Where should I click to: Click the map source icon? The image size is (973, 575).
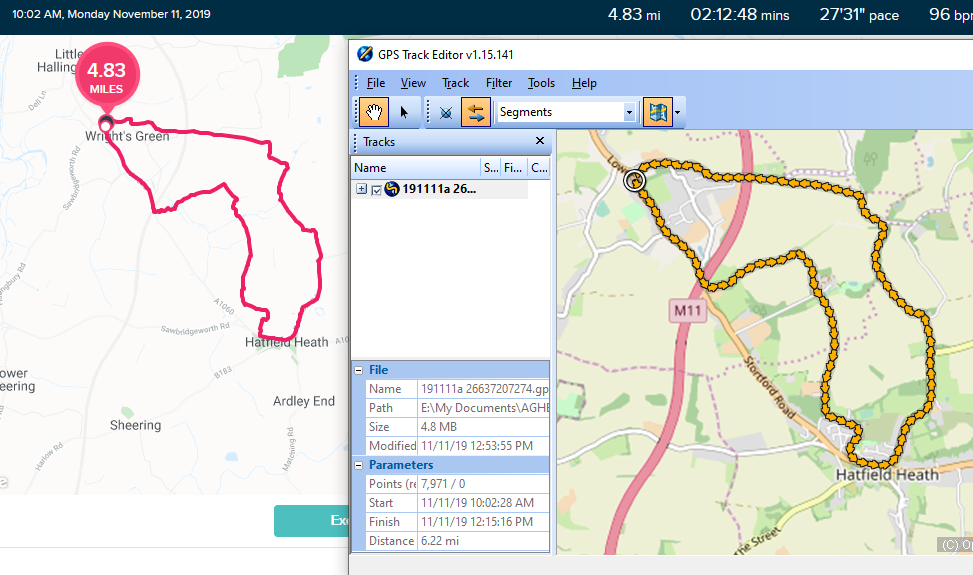(x=658, y=112)
